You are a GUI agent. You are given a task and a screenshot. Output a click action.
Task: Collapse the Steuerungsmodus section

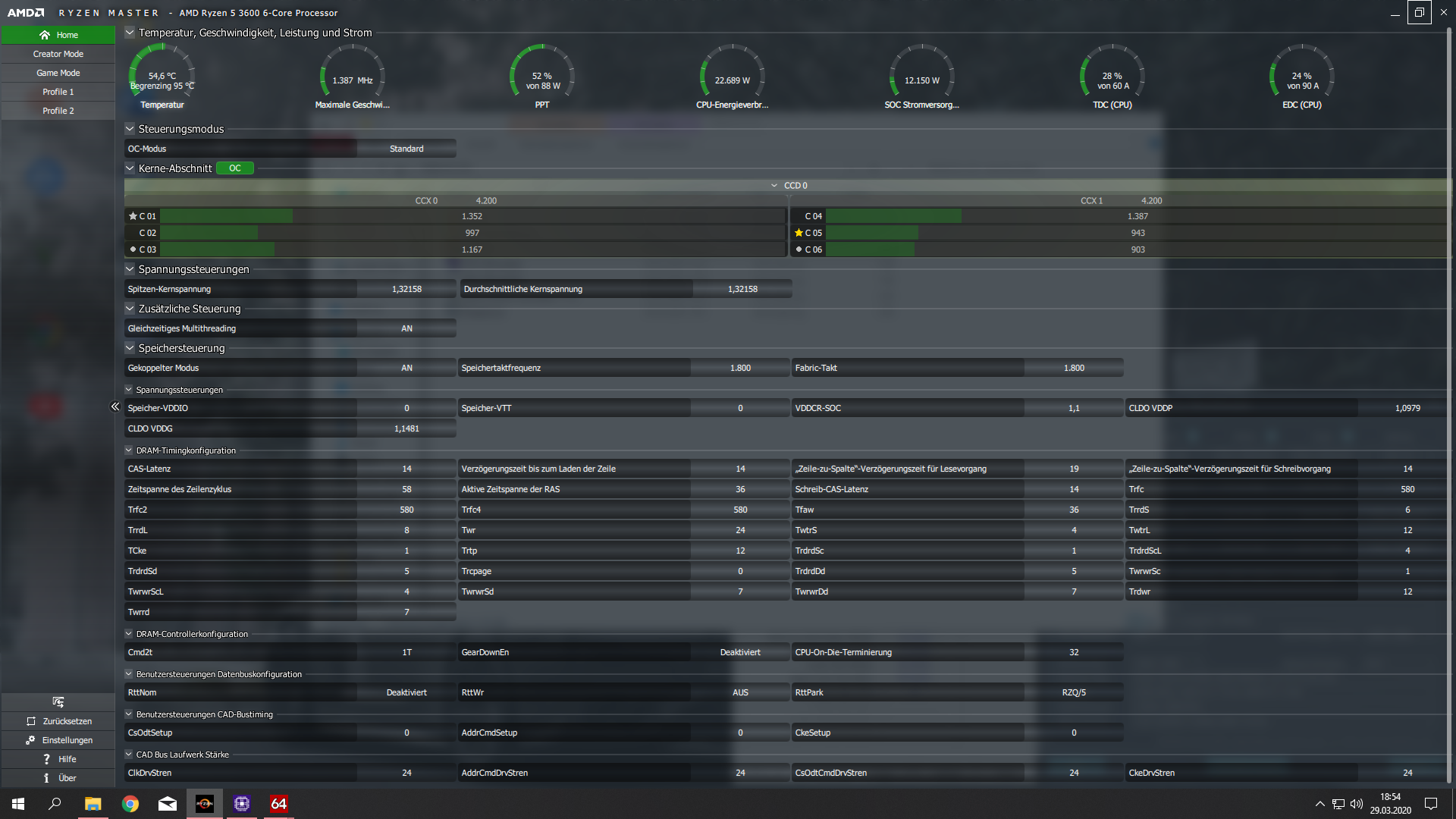130,129
